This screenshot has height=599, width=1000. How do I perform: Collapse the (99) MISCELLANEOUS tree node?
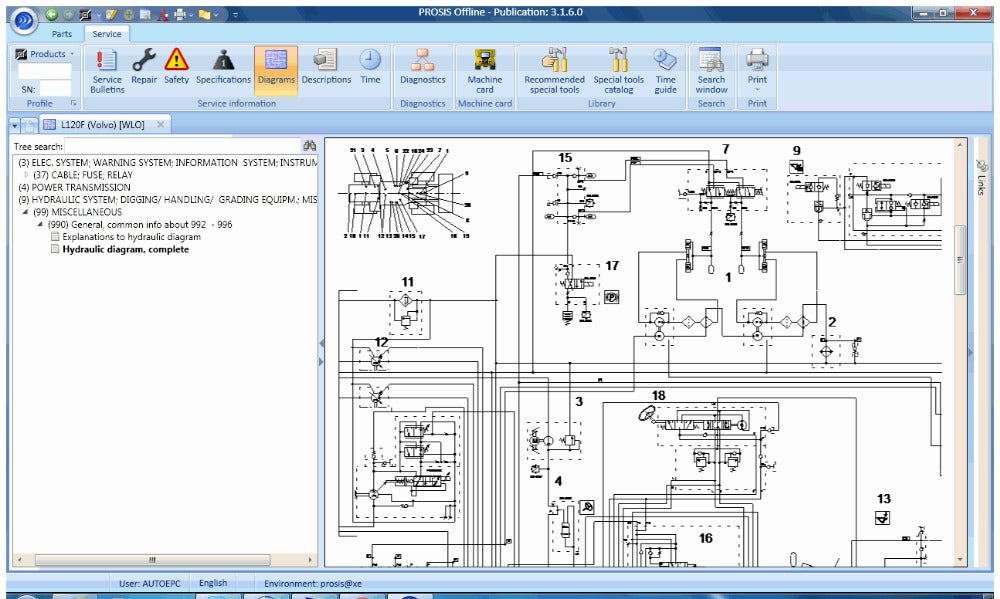(x=27, y=212)
